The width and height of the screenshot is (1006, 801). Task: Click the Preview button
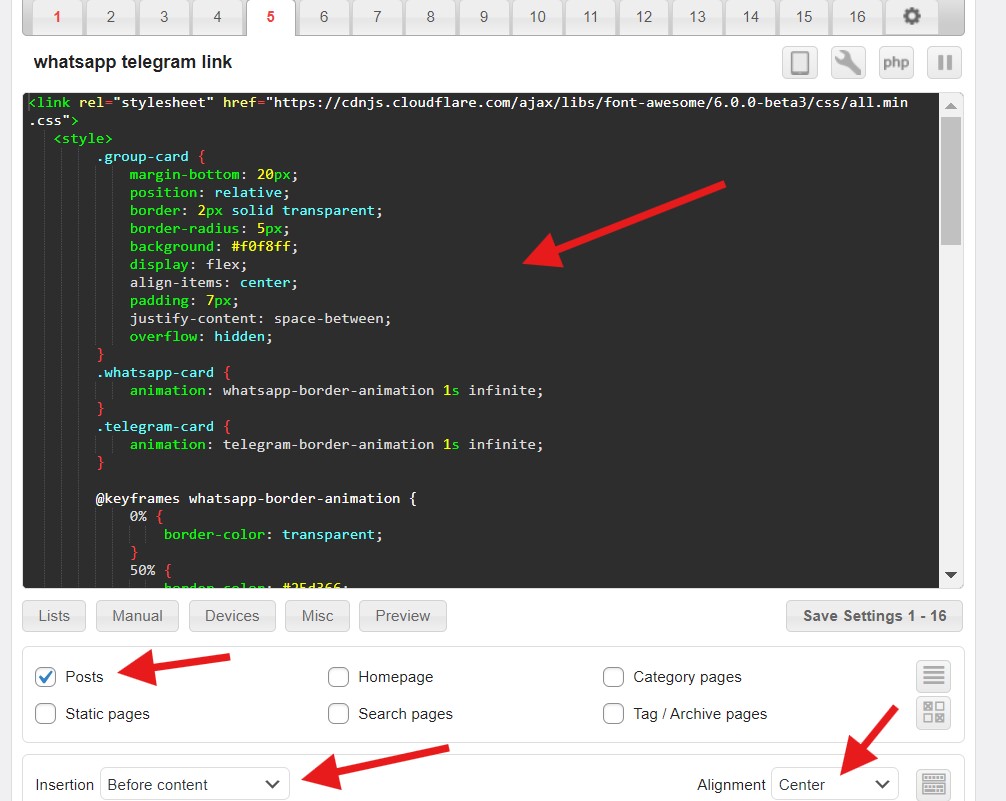[403, 616]
